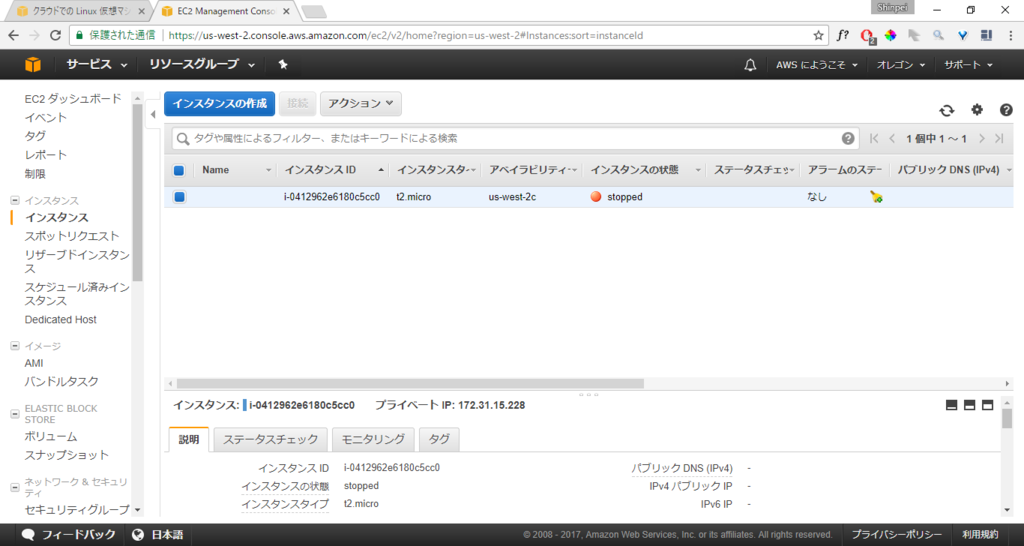Open the help question mark icon
The image size is (1024, 546).
point(1006,110)
